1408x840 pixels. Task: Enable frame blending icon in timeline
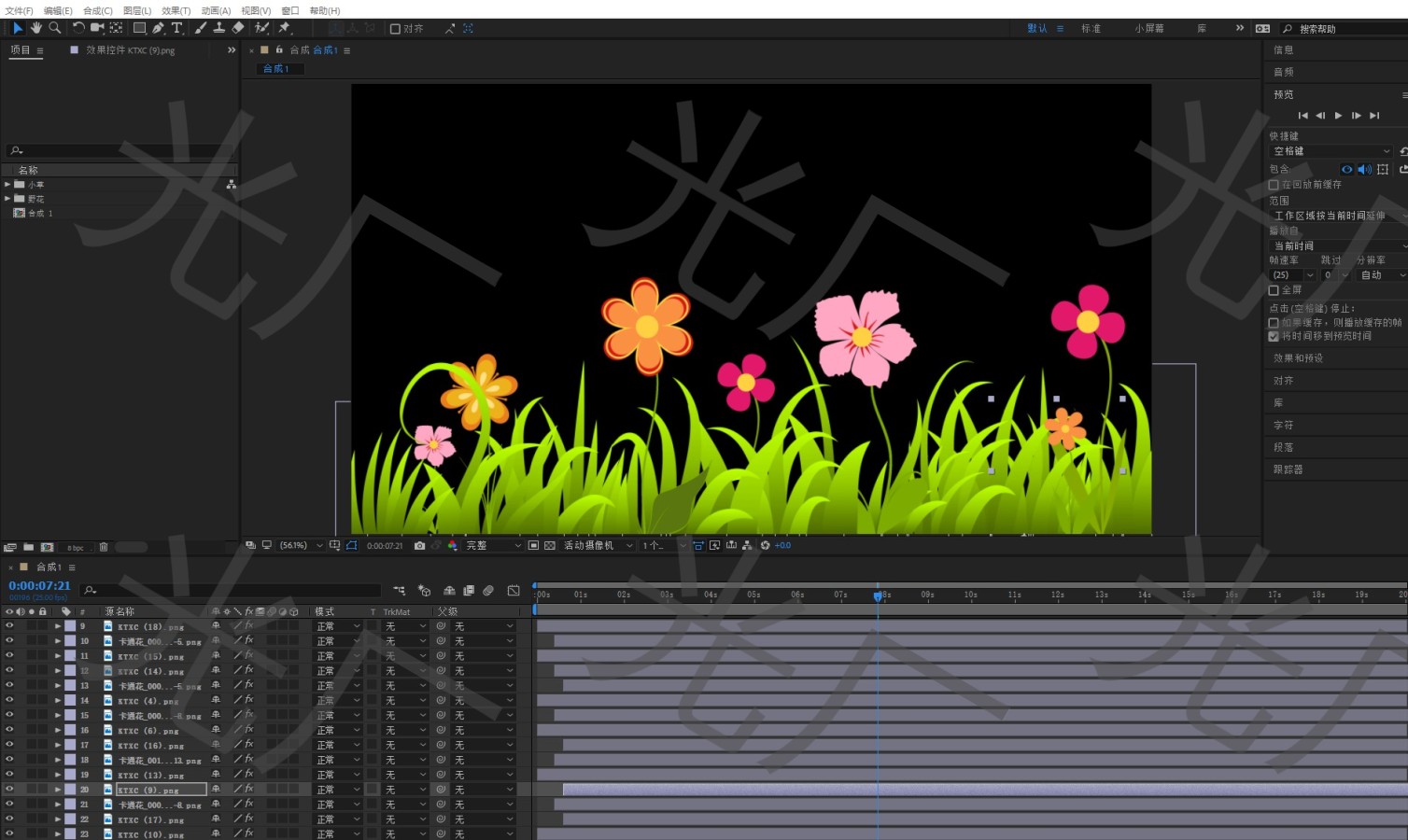click(x=469, y=590)
